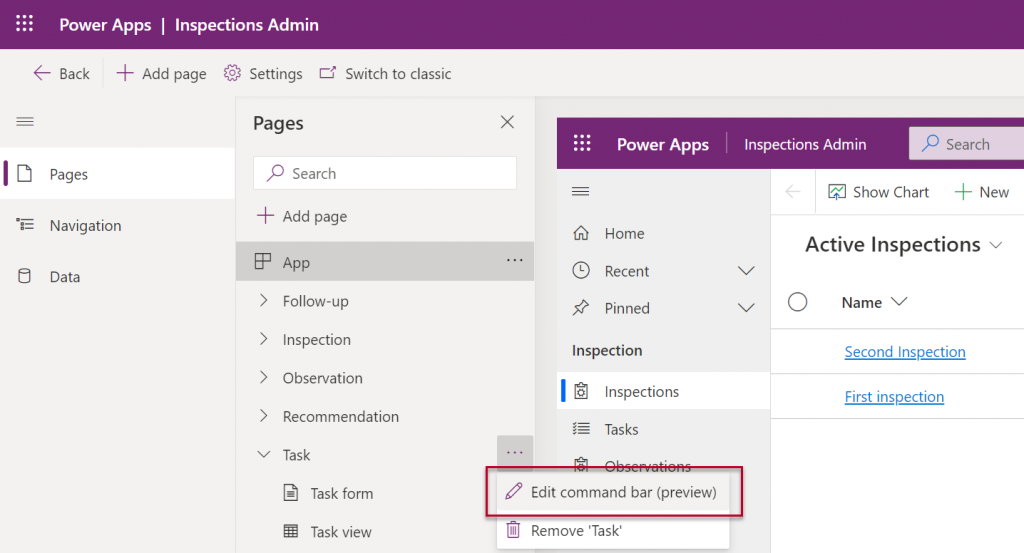Open Settings with the gear icon
The height and width of the screenshot is (553, 1024).
tap(263, 74)
